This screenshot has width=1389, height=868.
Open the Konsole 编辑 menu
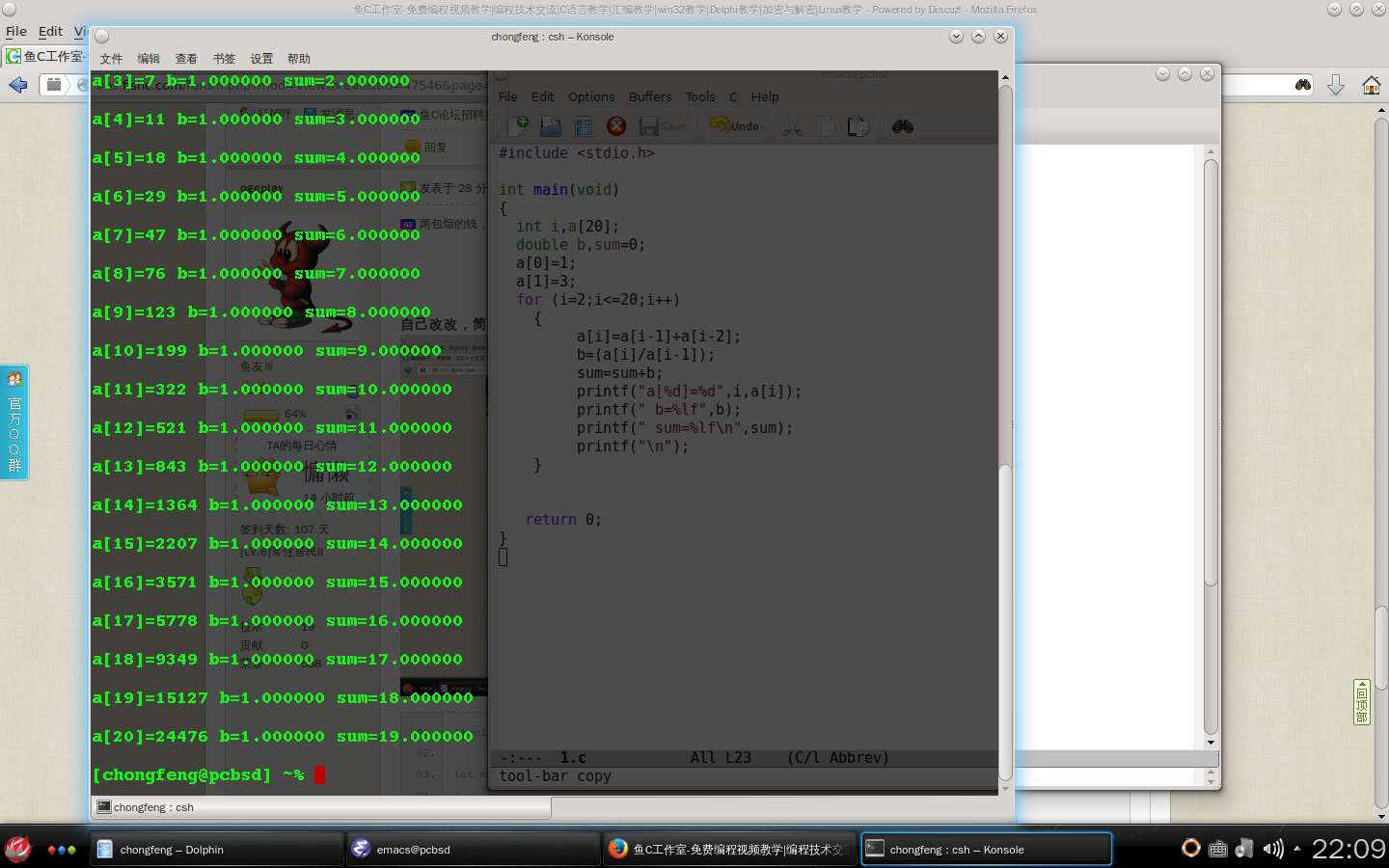point(149,59)
